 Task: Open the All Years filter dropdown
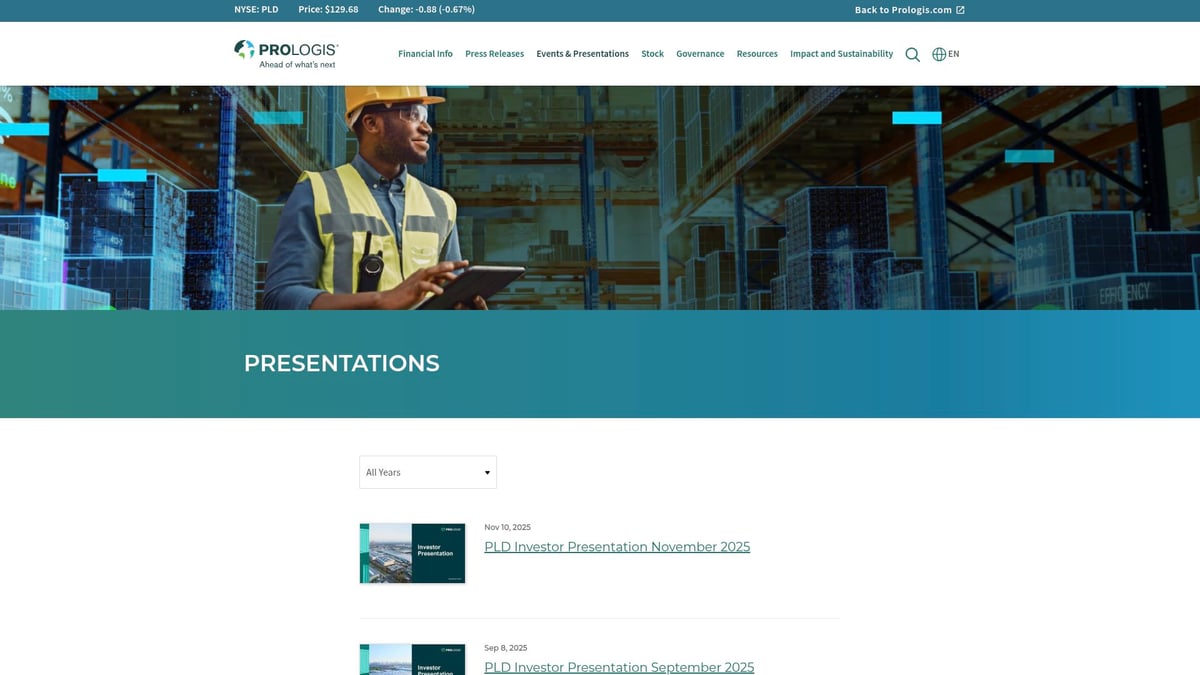click(x=427, y=471)
